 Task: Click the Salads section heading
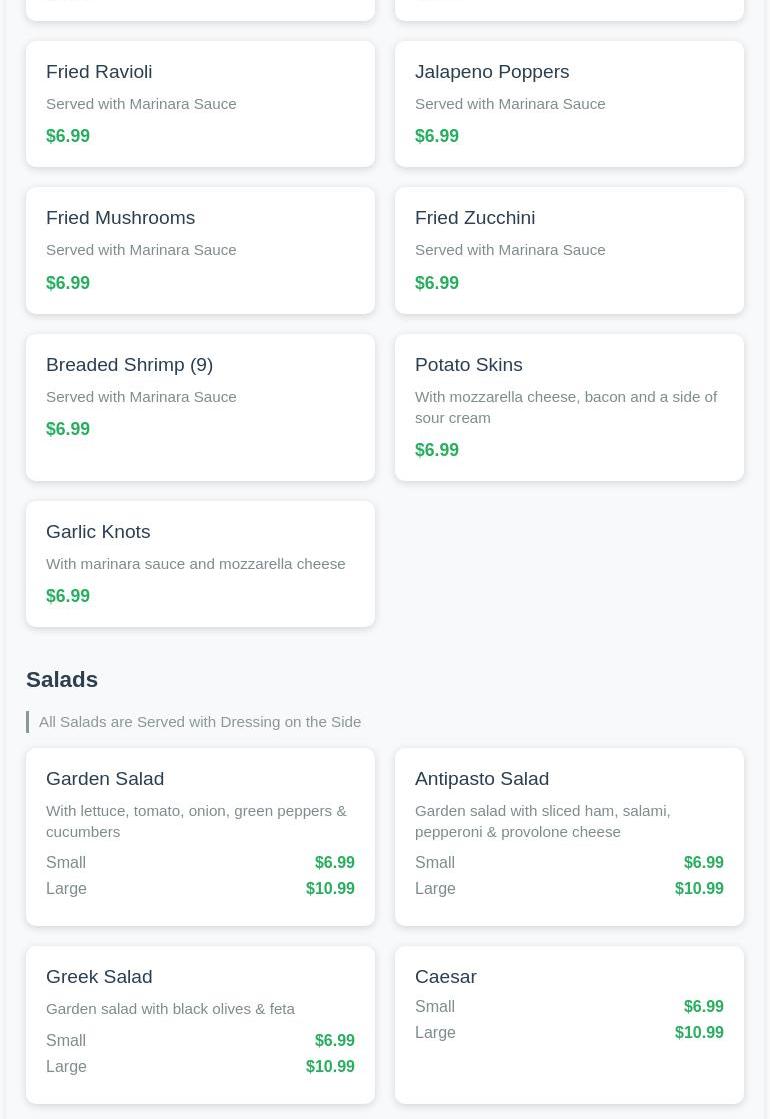62,680
